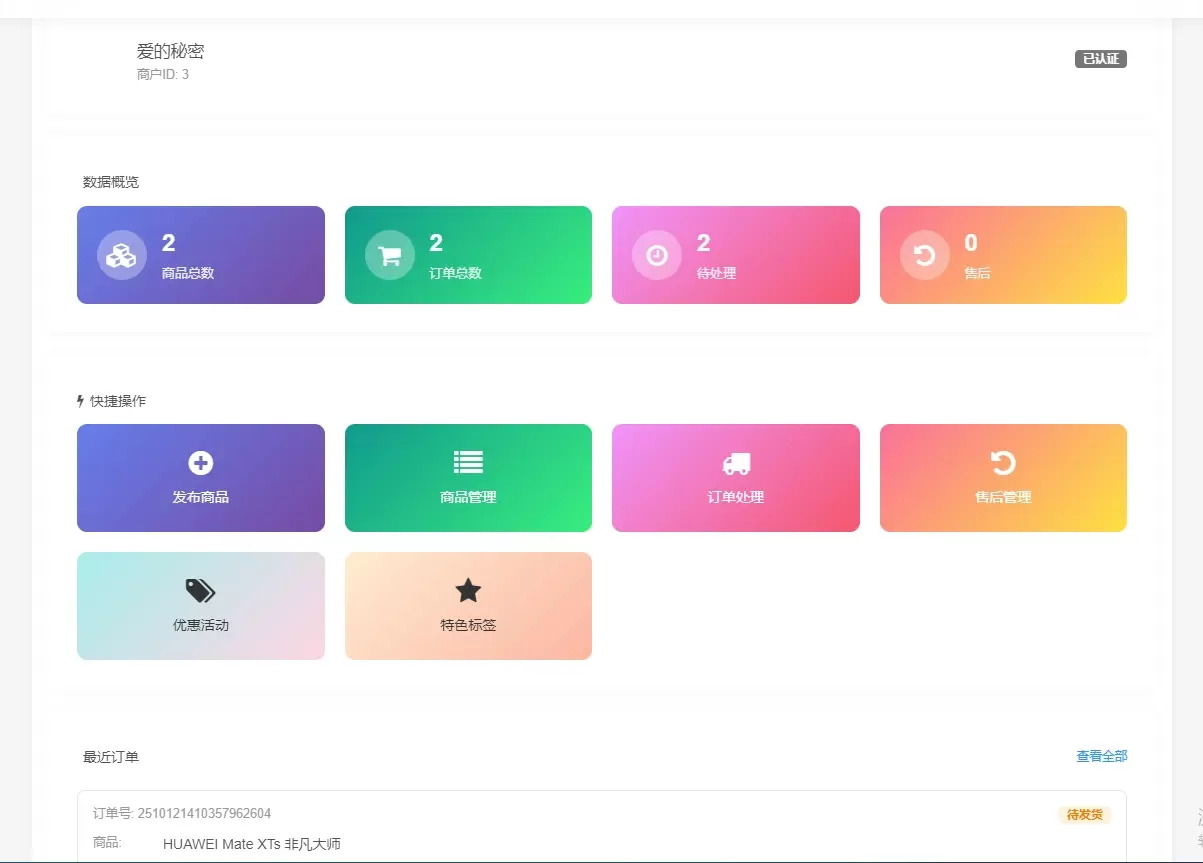Click the plus icon on 发布商品

click(x=201, y=462)
